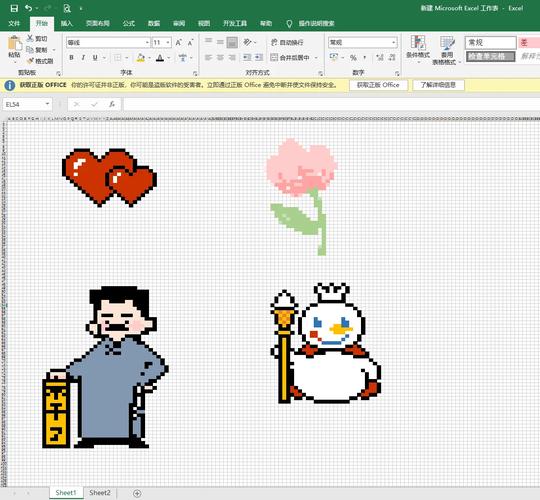Select the Format Painter brush icon
540x500 pixels.
30,61
